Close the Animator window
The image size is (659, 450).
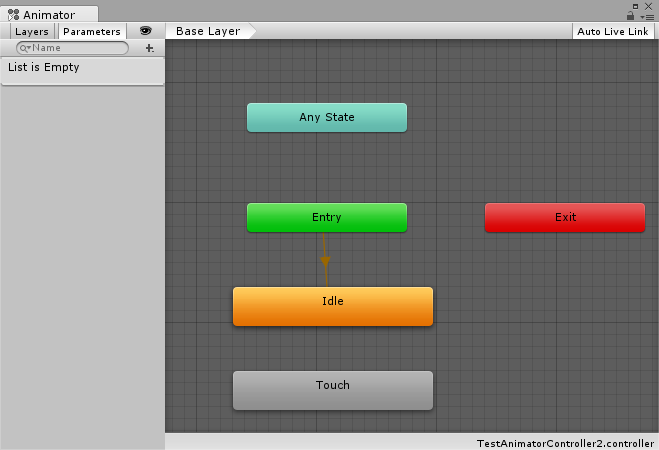pos(649,5)
